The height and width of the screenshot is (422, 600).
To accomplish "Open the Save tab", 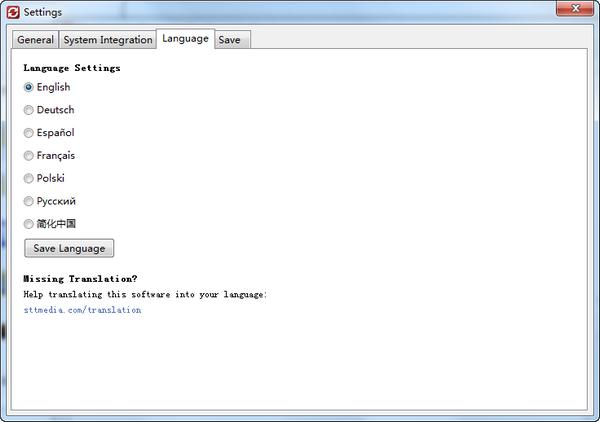I will tap(229, 40).
